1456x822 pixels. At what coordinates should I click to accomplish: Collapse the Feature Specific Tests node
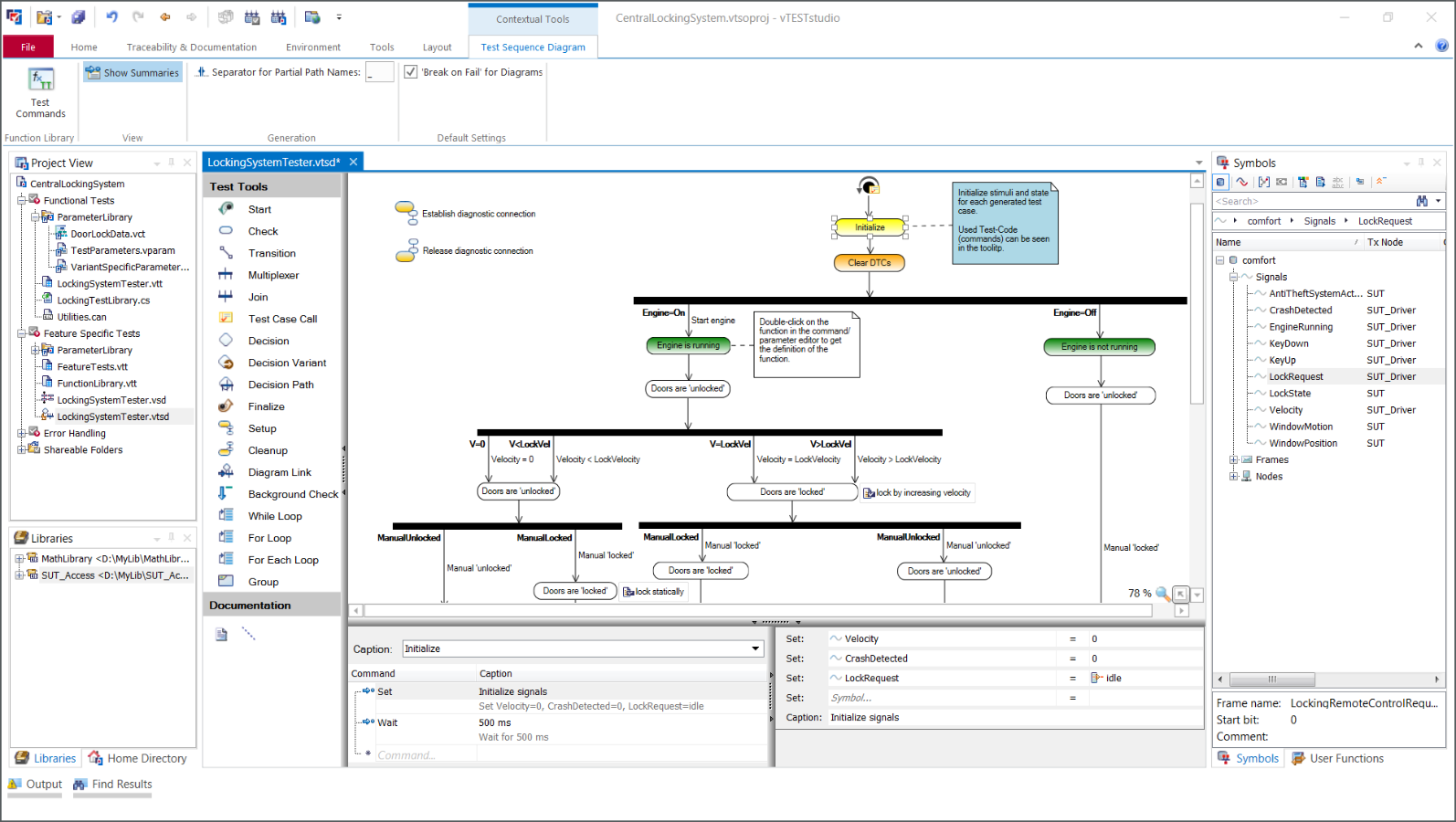tap(22, 333)
